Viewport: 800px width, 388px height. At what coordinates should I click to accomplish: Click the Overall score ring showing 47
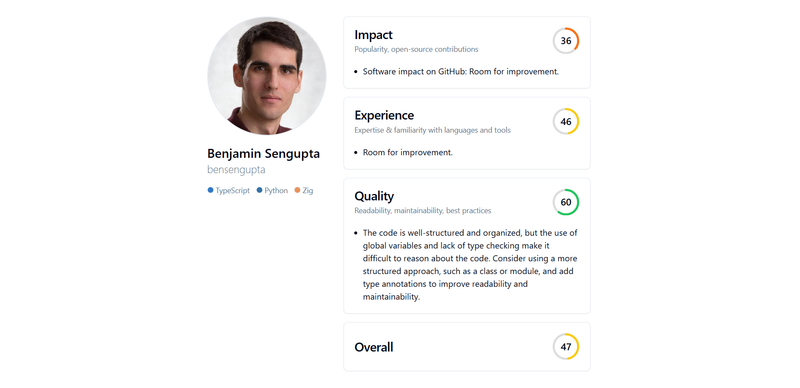coord(566,347)
